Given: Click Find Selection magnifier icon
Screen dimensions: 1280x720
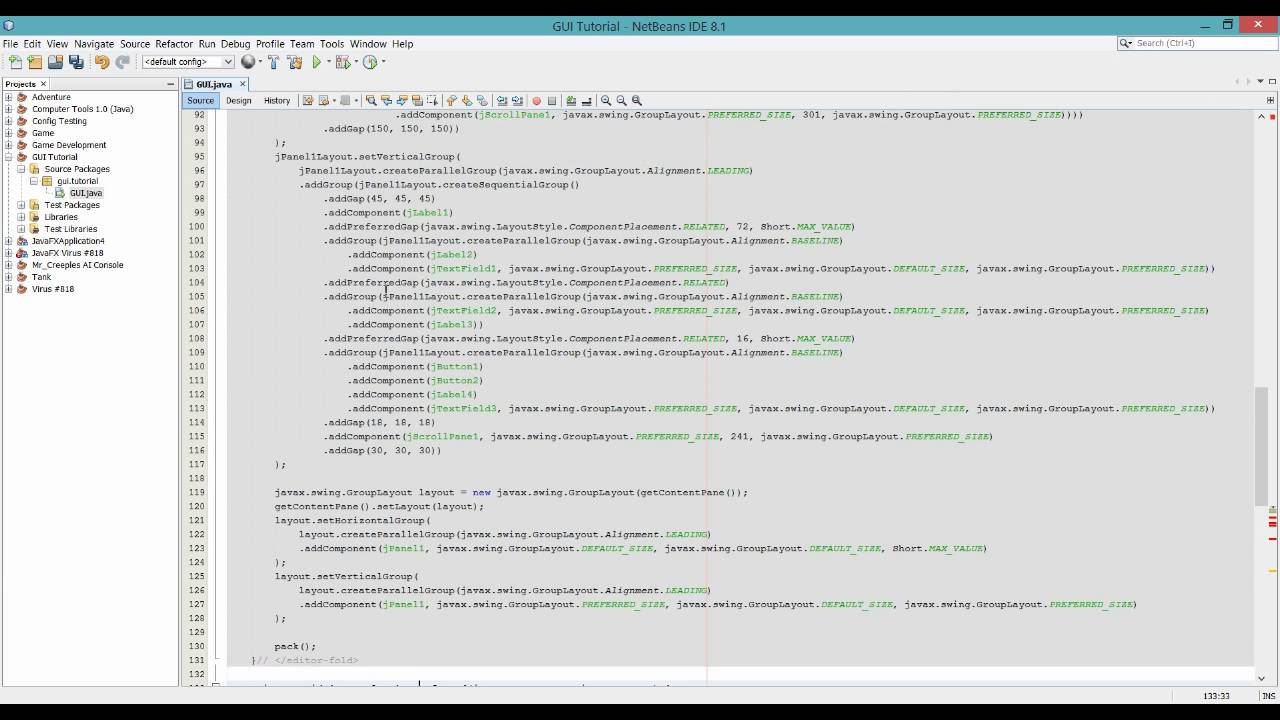Looking at the screenshot, I should (371, 100).
